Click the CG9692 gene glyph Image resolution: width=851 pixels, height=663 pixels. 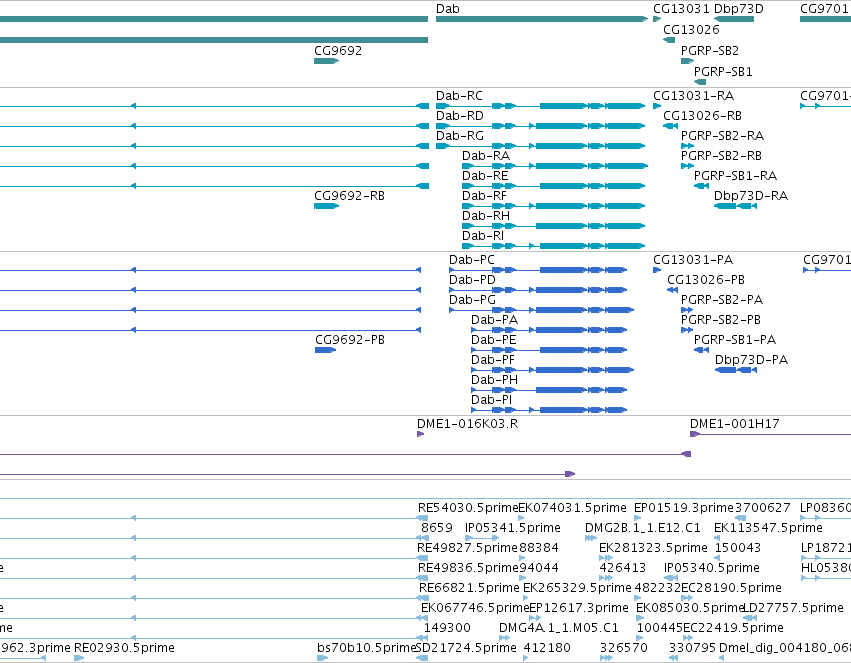(326, 61)
